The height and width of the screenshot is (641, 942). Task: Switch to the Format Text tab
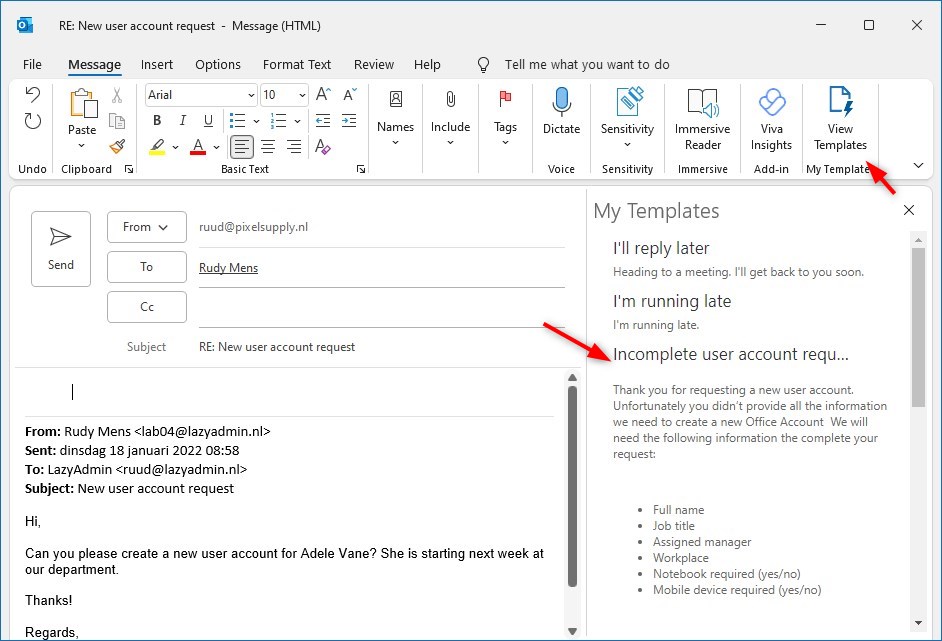click(297, 64)
